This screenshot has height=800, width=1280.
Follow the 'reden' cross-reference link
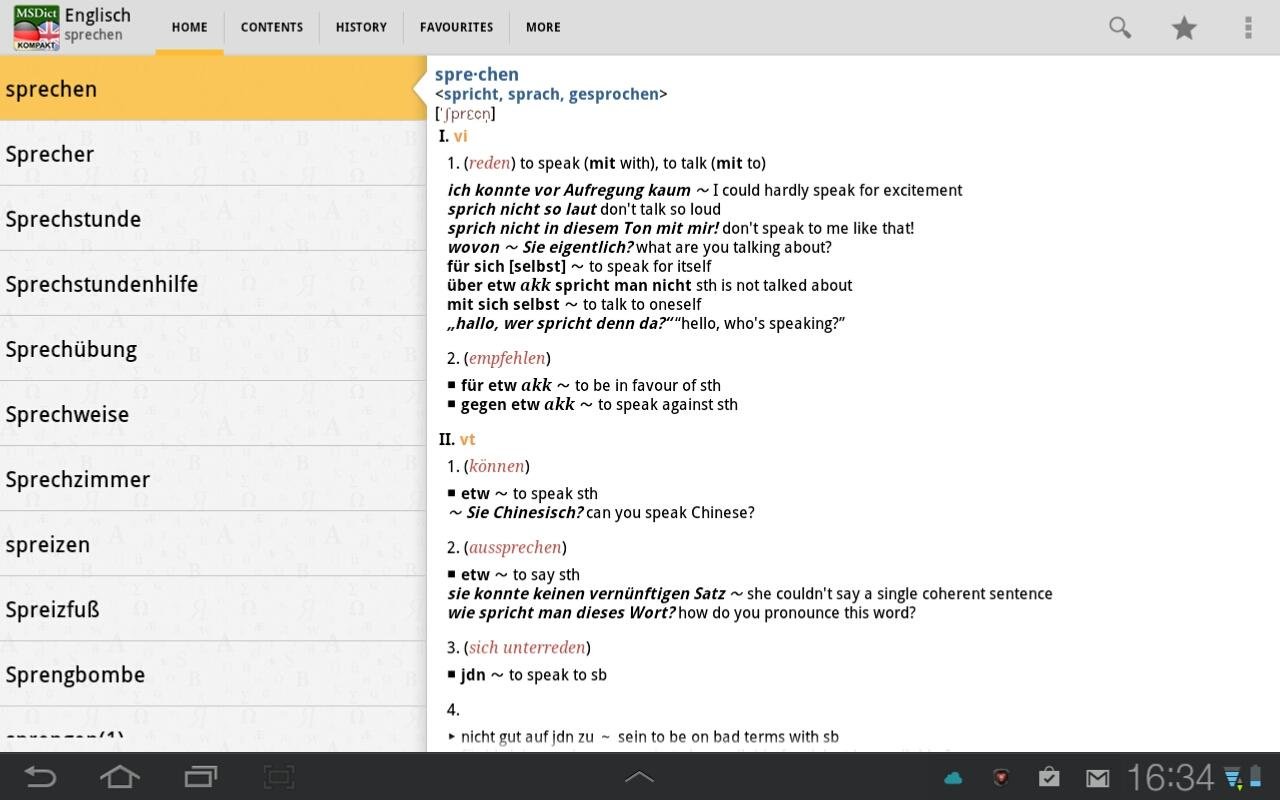(x=490, y=163)
